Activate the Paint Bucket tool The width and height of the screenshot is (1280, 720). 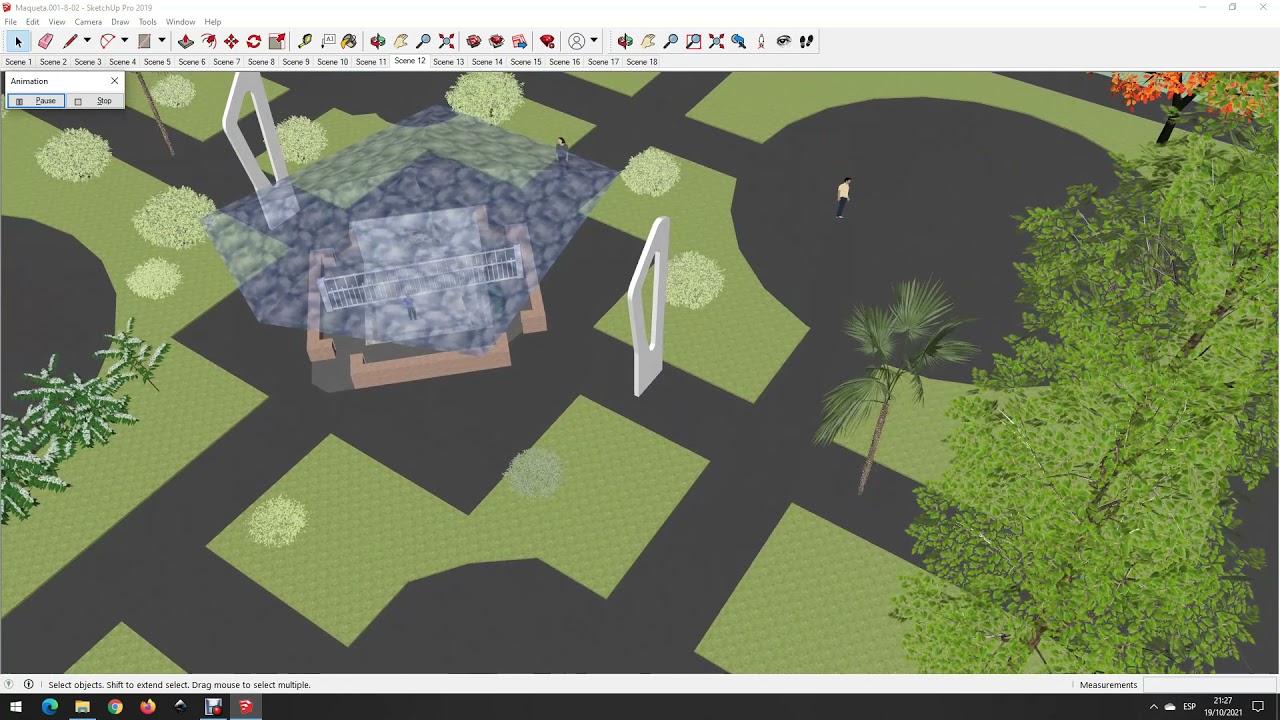[x=349, y=41]
